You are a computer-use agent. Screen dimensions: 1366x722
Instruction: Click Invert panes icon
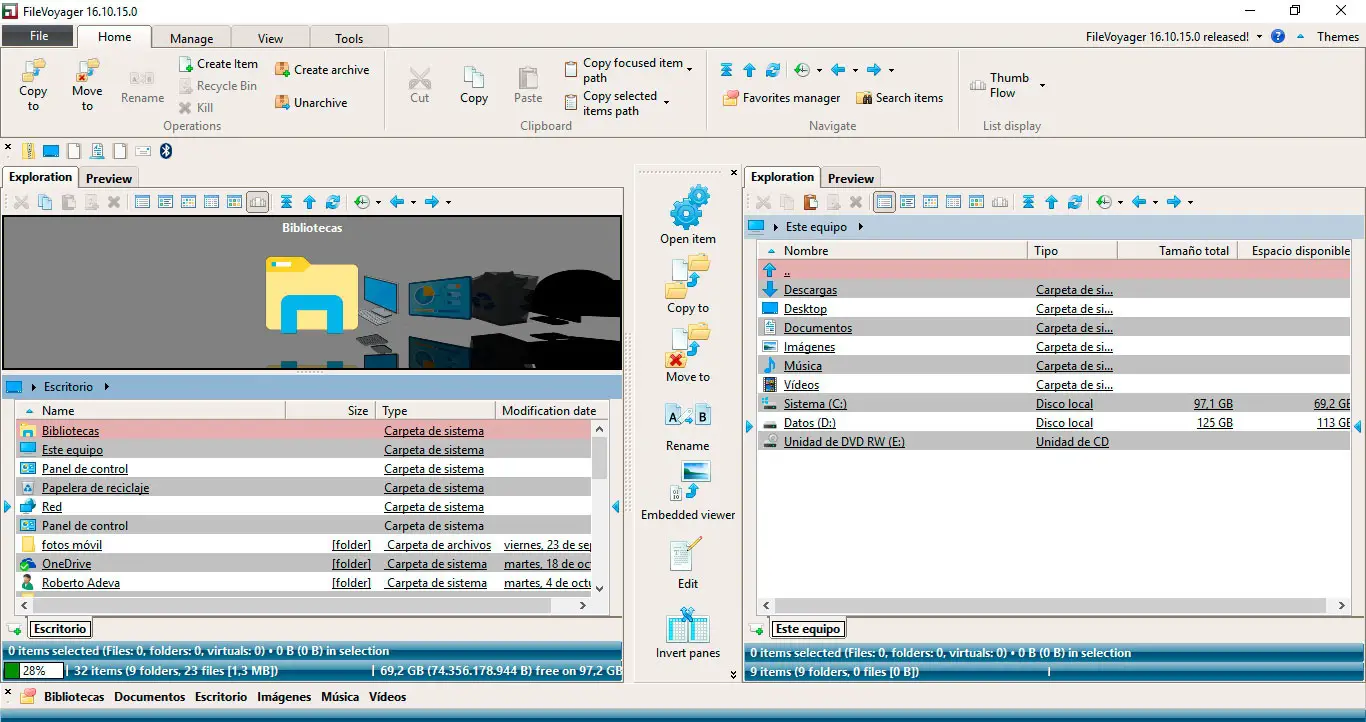(x=688, y=625)
